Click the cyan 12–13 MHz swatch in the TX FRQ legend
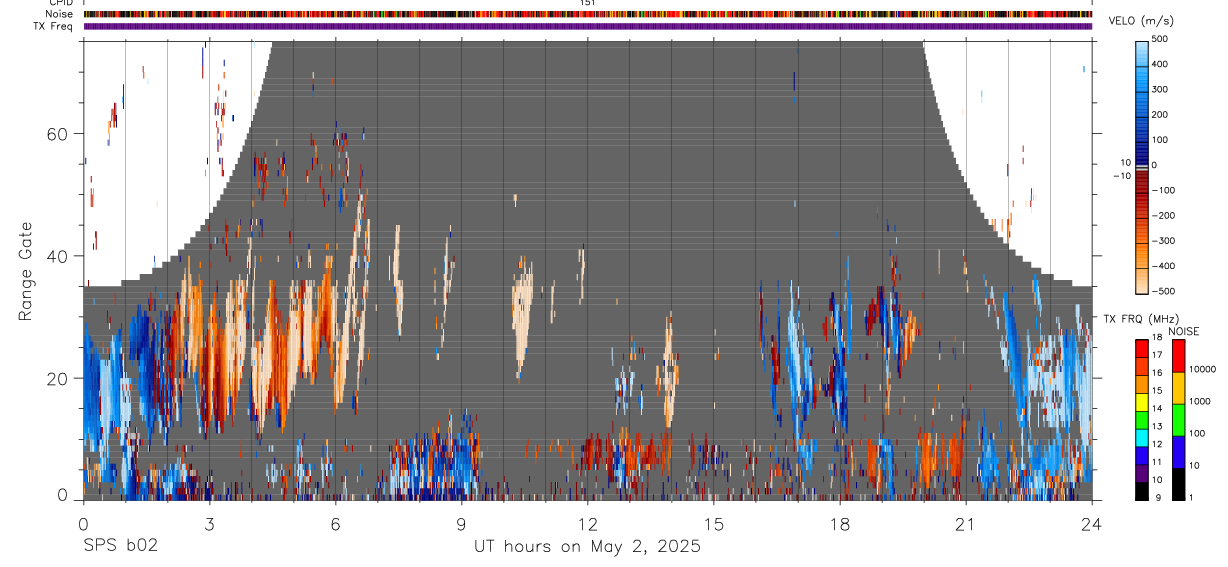 coord(1142,437)
